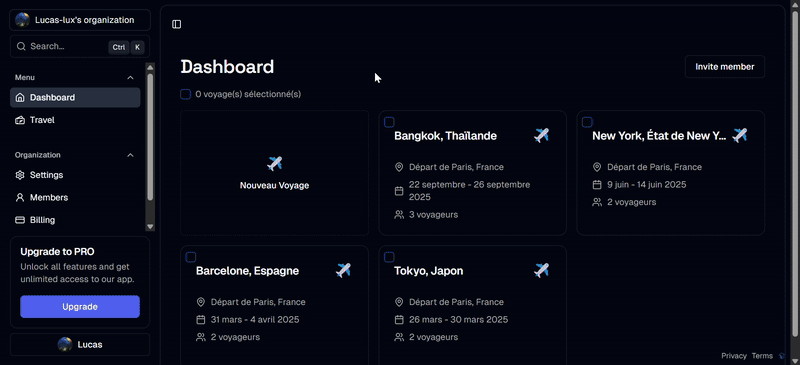Click '9 juin - 14 juin 2025' date
This screenshot has height=365, width=800.
[646, 184]
